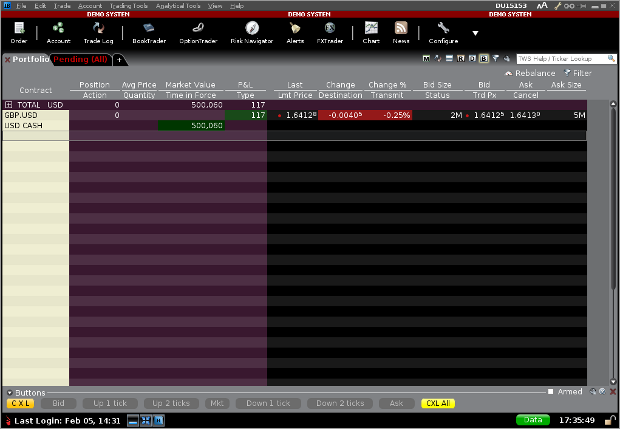Open the Help menu
This screenshot has width=620, height=429.
(x=237, y=6)
